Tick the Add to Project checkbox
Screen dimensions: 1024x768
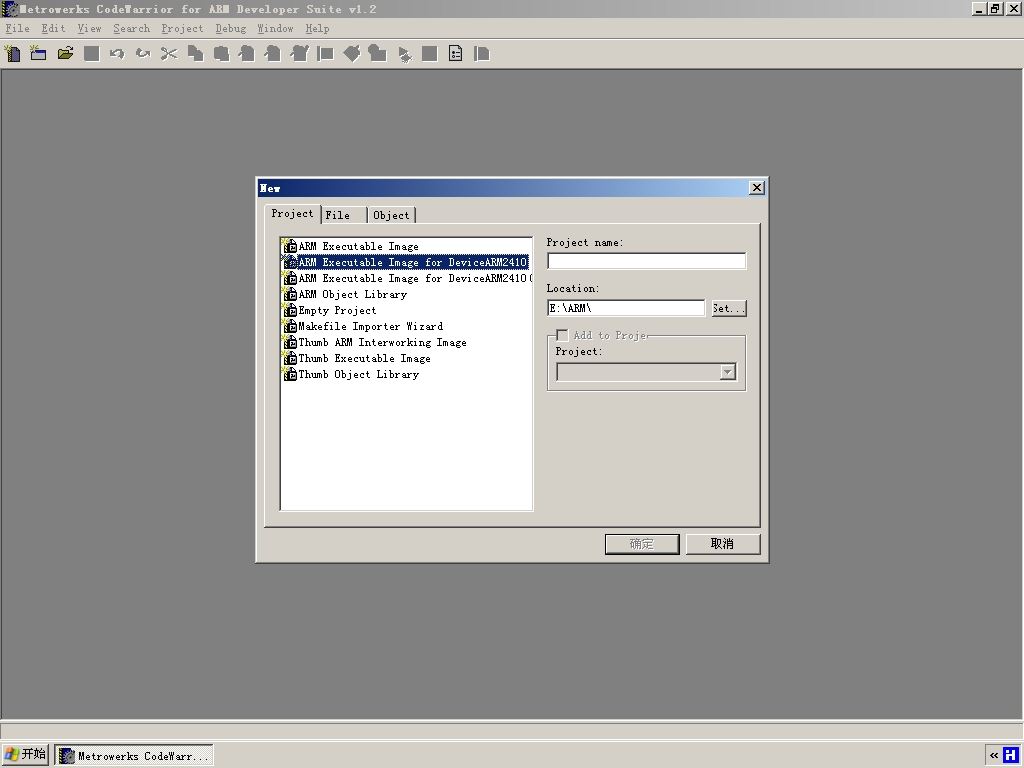pos(562,336)
